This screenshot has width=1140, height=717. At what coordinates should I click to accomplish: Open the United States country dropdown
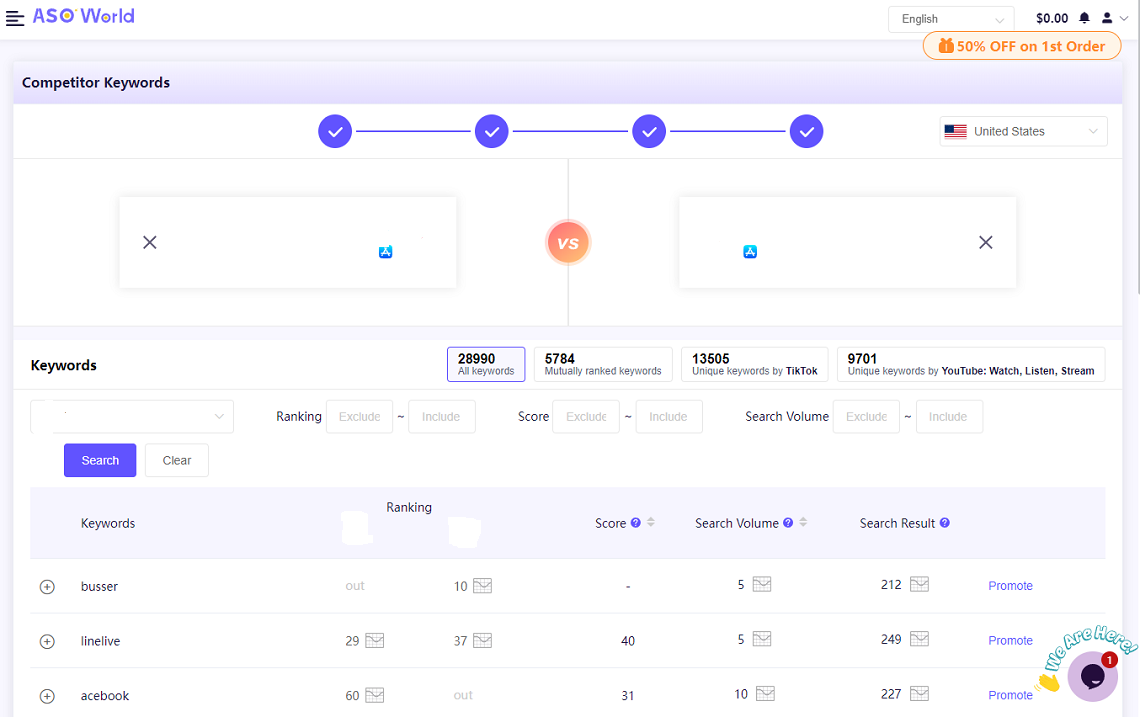1023,132
